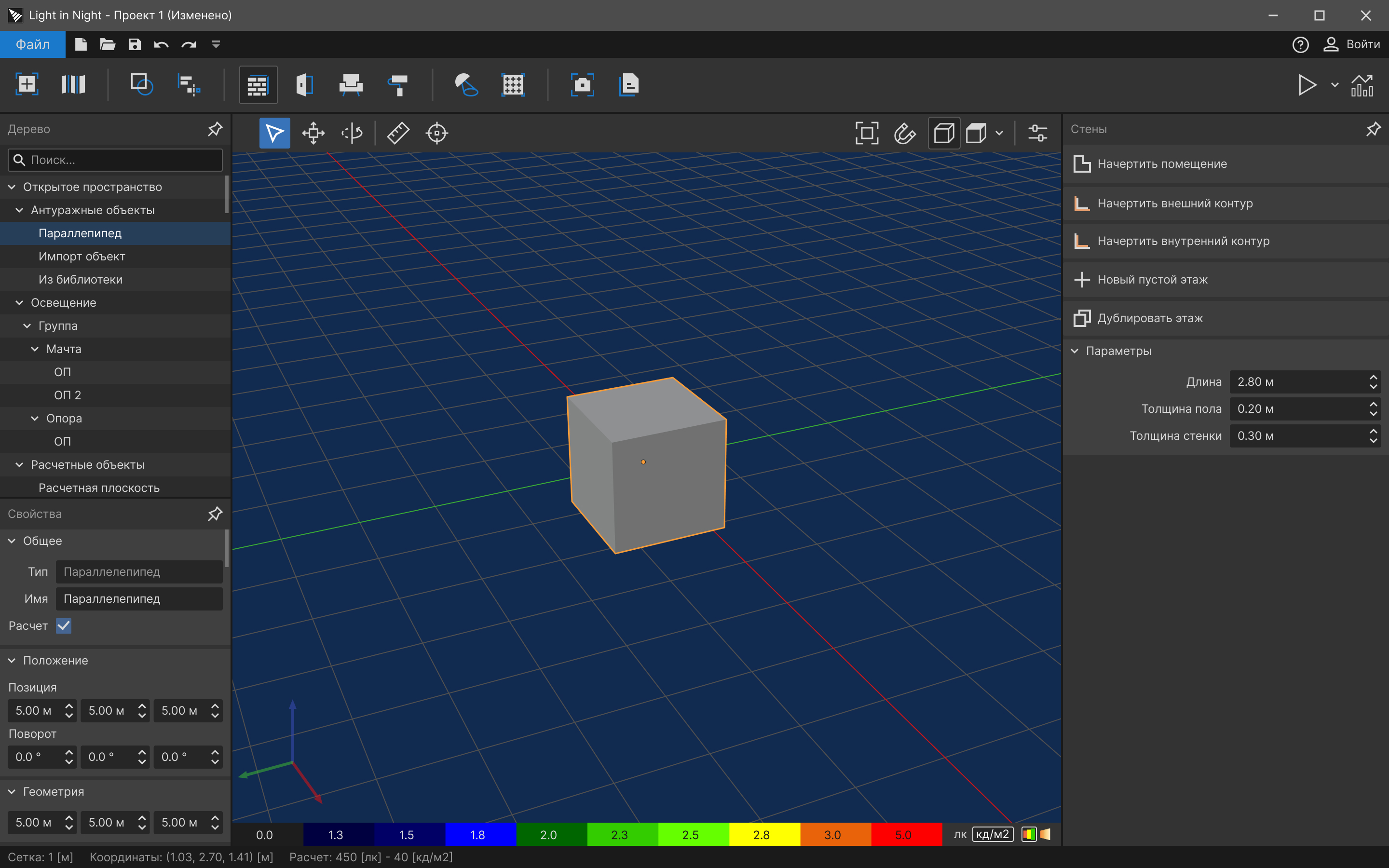Activate the move tool
Screen dimensions: 1389x868
313,133
